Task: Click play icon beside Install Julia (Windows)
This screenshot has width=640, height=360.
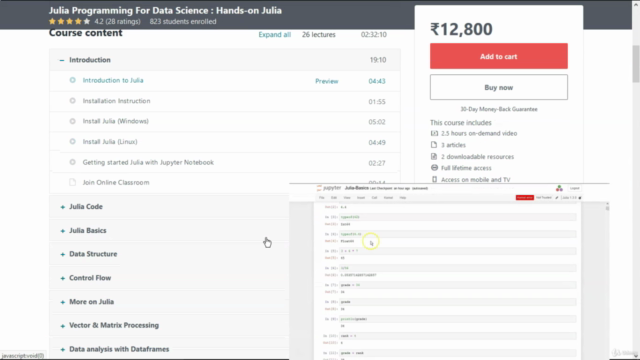Action: pos(72,121)
